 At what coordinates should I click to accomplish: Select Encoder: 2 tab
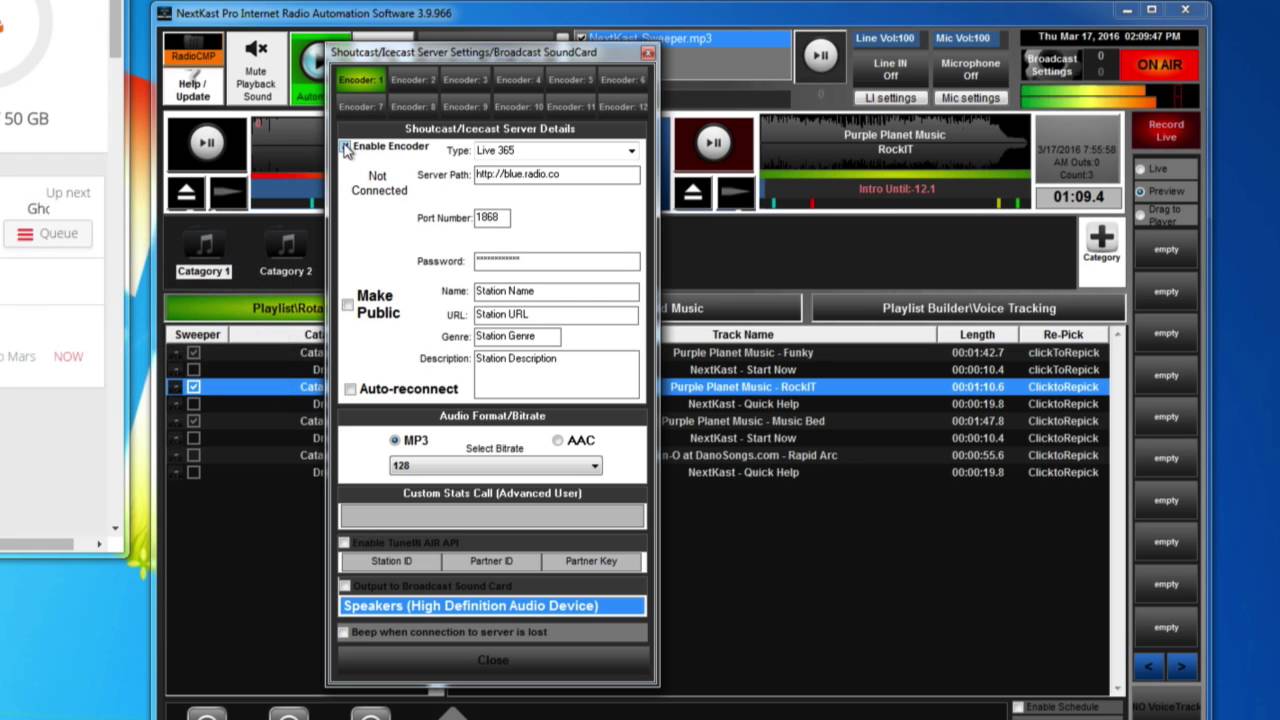pos(413,79)
